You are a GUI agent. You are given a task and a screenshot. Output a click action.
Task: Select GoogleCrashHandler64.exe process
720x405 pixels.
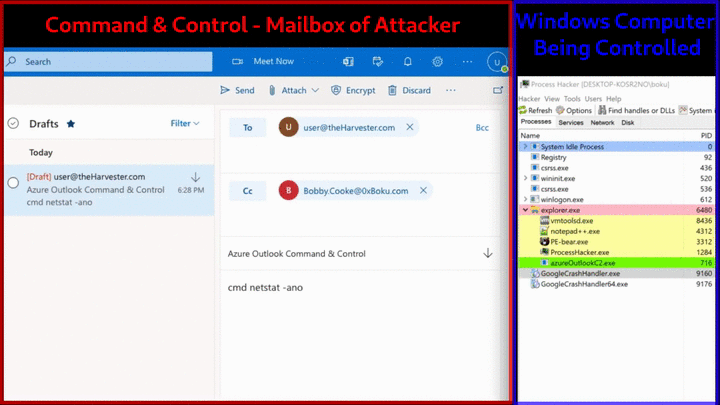[616, 284]
